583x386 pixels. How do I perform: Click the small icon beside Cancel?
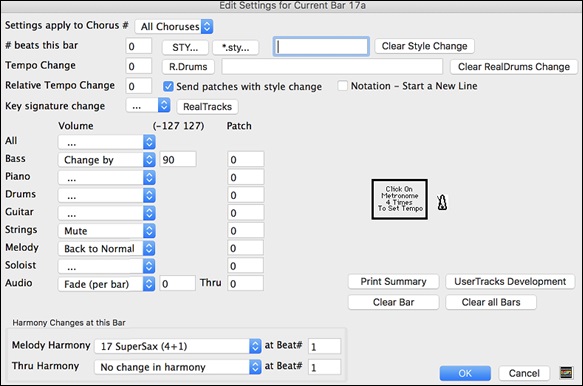tap(566, 372)
